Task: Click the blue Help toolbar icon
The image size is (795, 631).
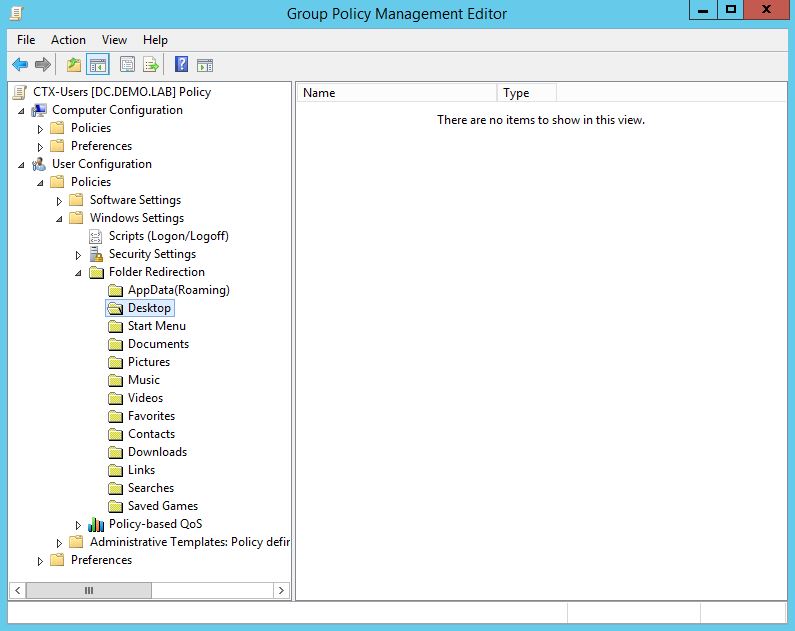Action: tap(181, 65)
